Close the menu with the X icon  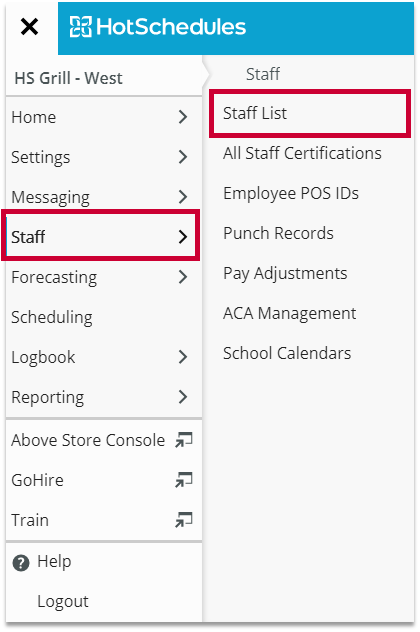[x=29, y=27]
